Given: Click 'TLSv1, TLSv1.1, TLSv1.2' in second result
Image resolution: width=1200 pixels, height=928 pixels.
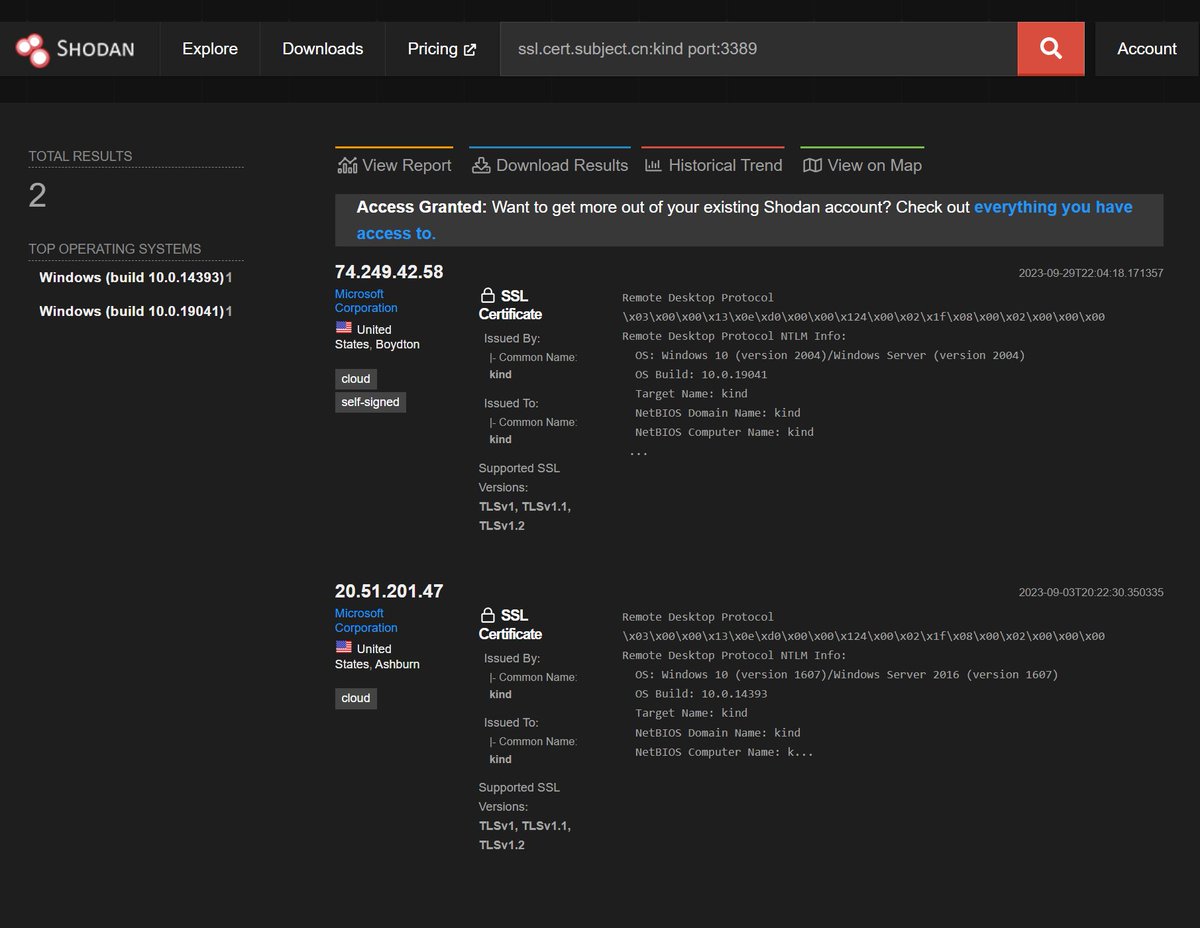Looking at the screenshot, I should pyautogui.click(x=525, y=835).
